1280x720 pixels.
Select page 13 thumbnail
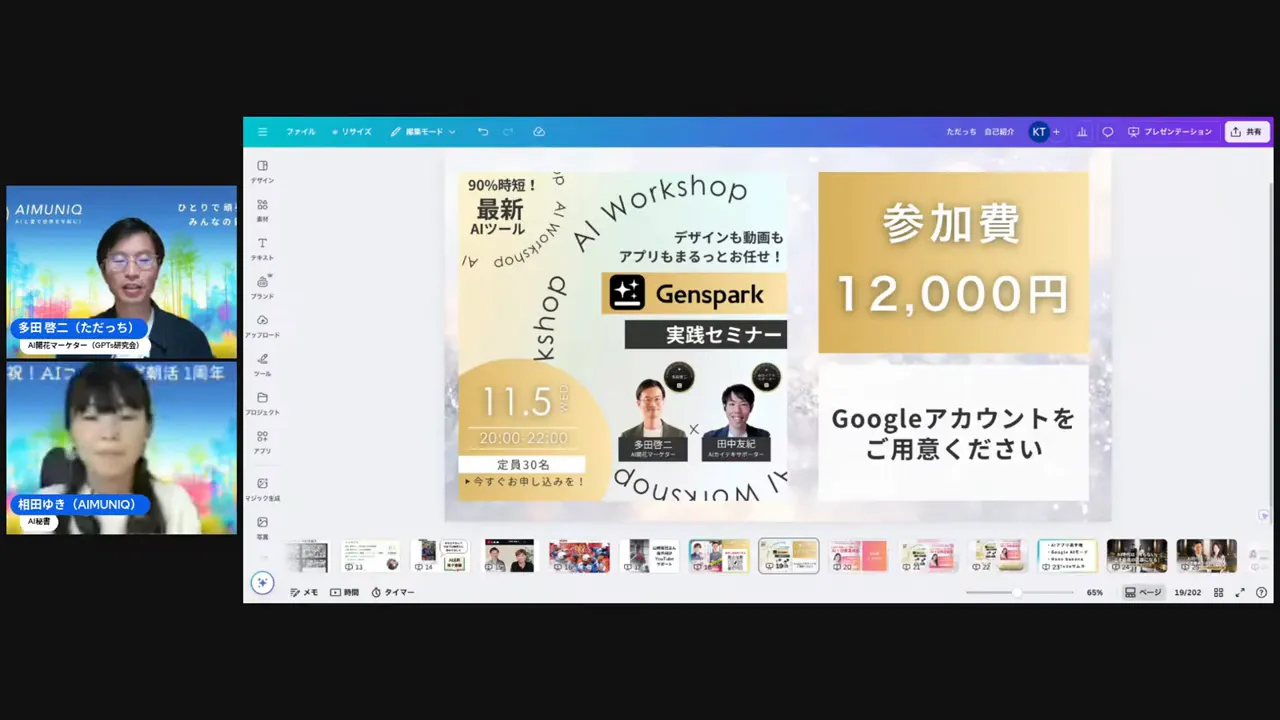click(370, 556)
